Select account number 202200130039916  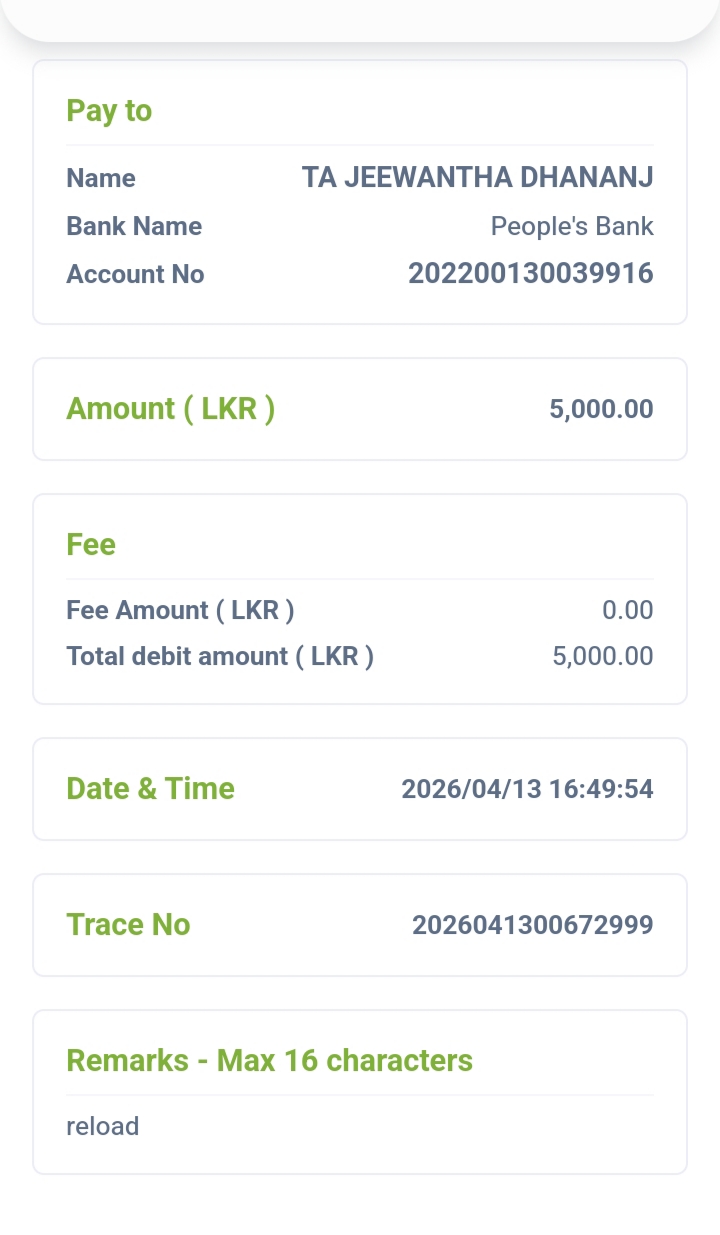(530, 273)
